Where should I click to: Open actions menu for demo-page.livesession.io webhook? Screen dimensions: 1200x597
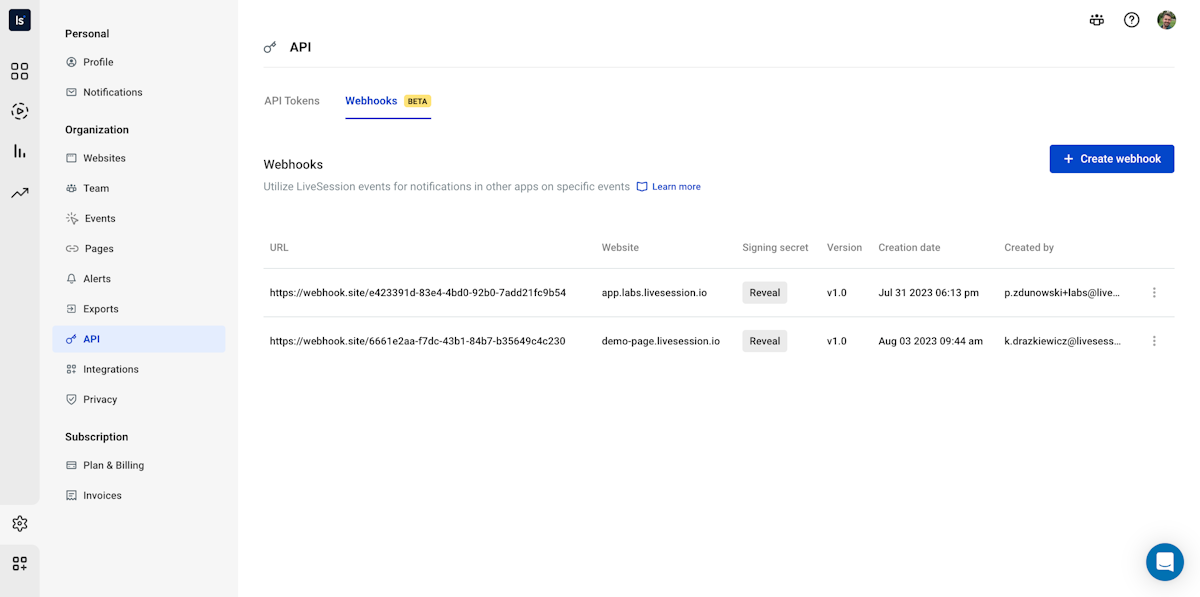pyautogui.click(x=1154, y=341)
